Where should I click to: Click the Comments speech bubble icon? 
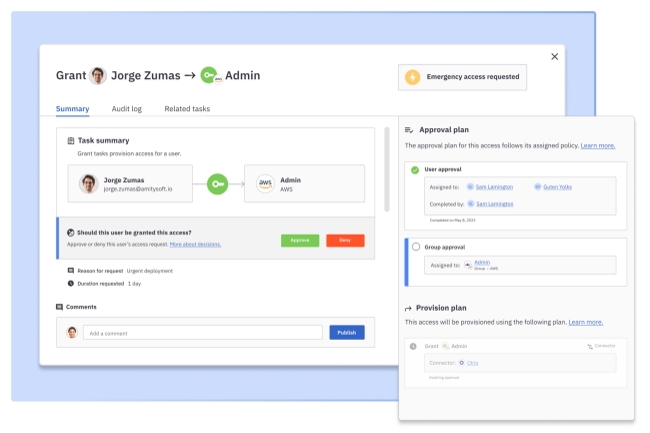coord(60,307)
